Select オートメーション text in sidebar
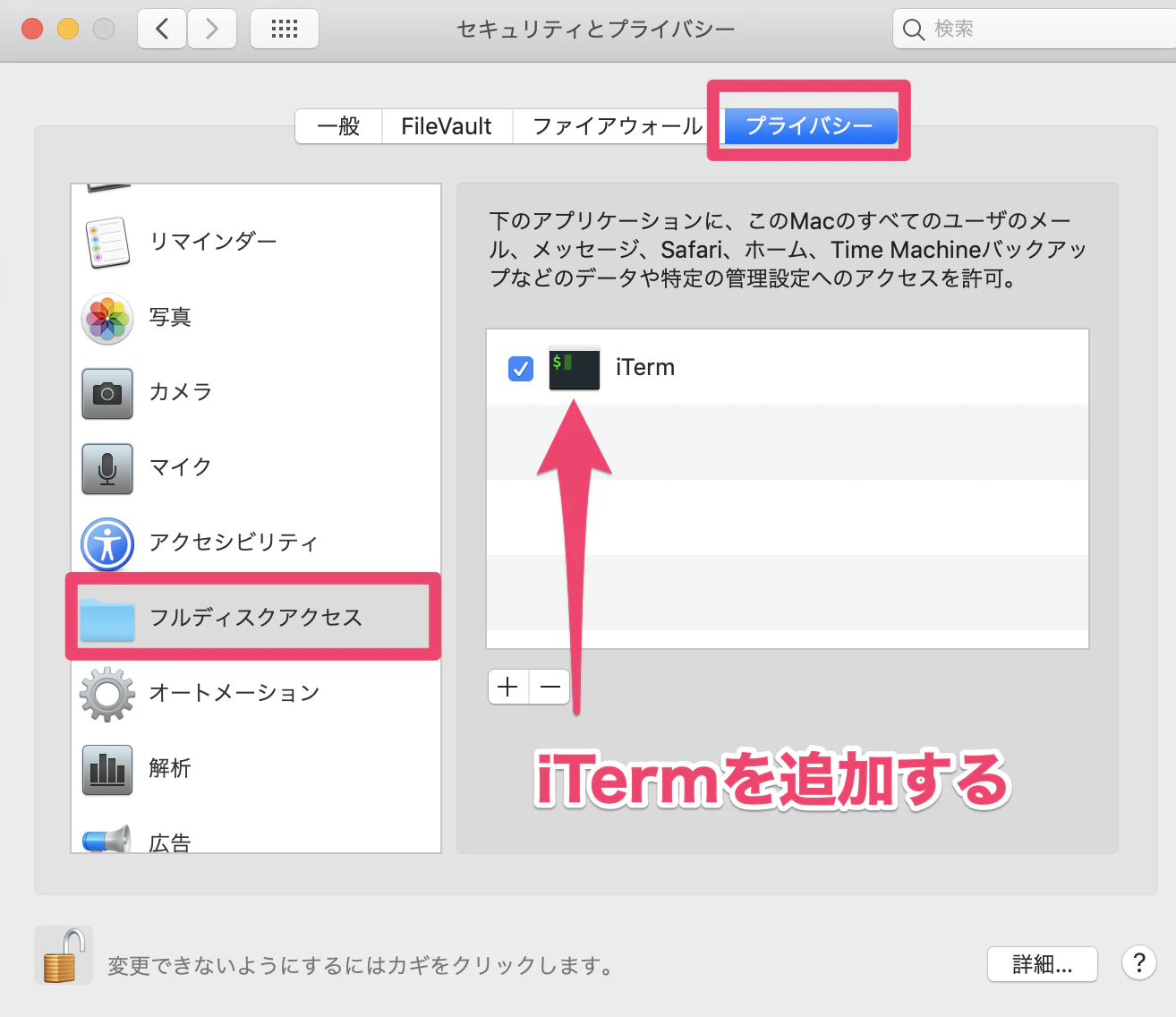The height and width of the screenshot is (1017, 1176). pos(234,693)
